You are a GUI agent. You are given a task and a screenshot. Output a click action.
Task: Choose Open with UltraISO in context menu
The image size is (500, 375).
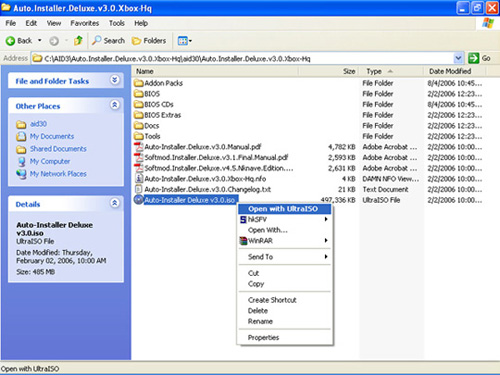(285, 209)
